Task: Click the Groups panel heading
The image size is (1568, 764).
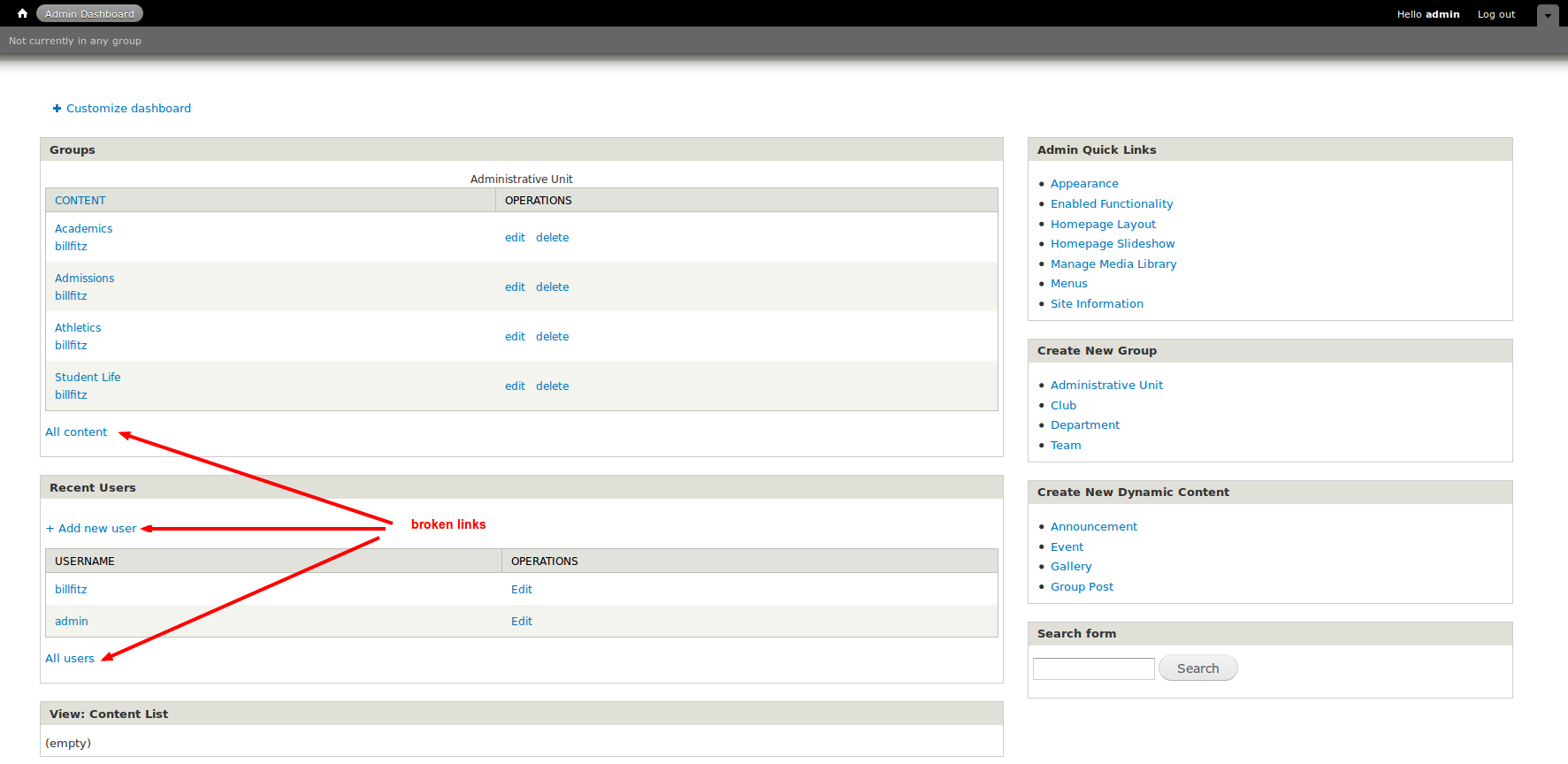Action: pyautogui.click(x=73, y=149)
